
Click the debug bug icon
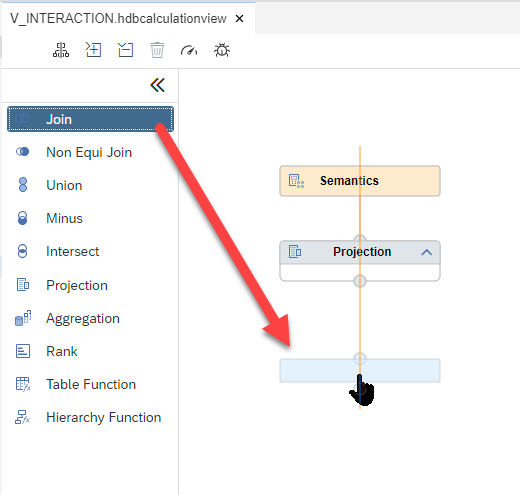click(x=222, y=50)
